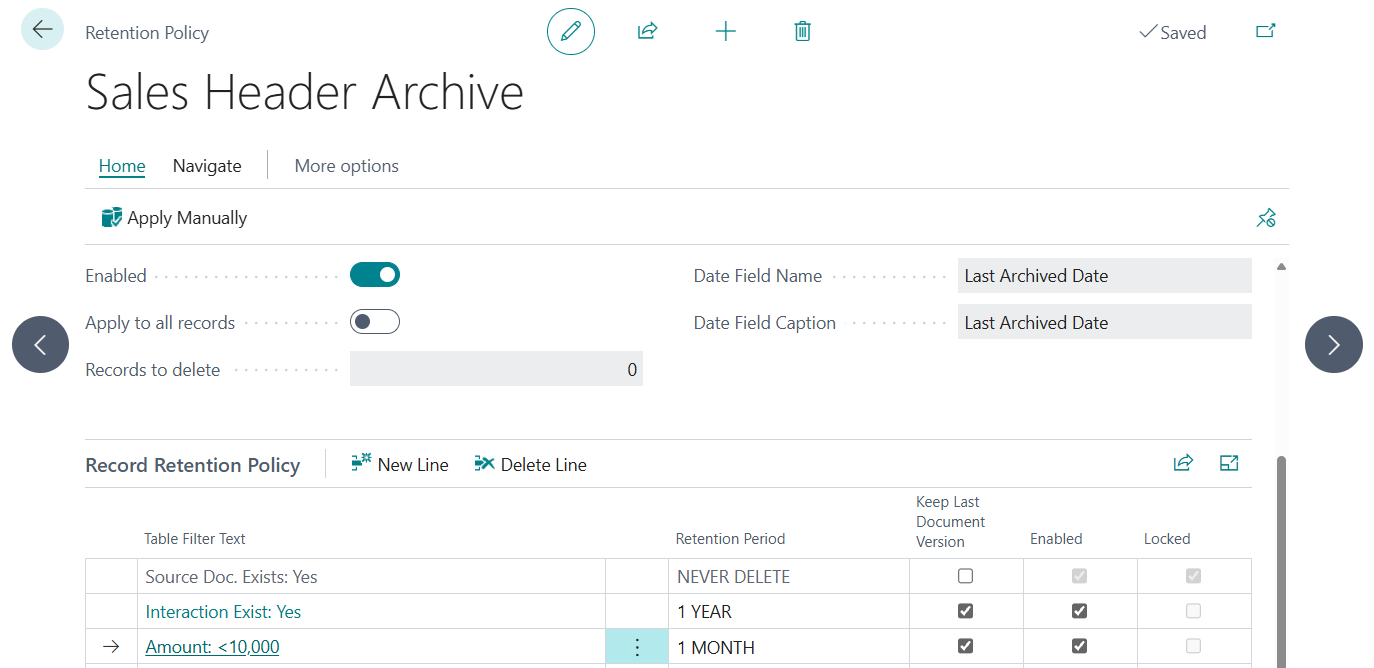Open the Amount: <10,000 filter link
Image resolution: width=1374 pixels, height=668 pixels.
point(211,646)
